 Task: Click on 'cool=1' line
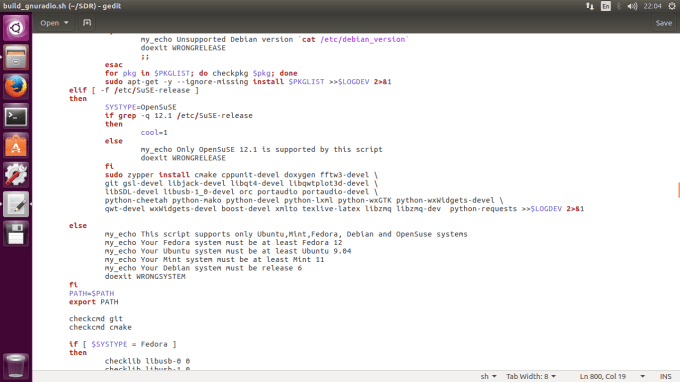(x=154, y=133)
